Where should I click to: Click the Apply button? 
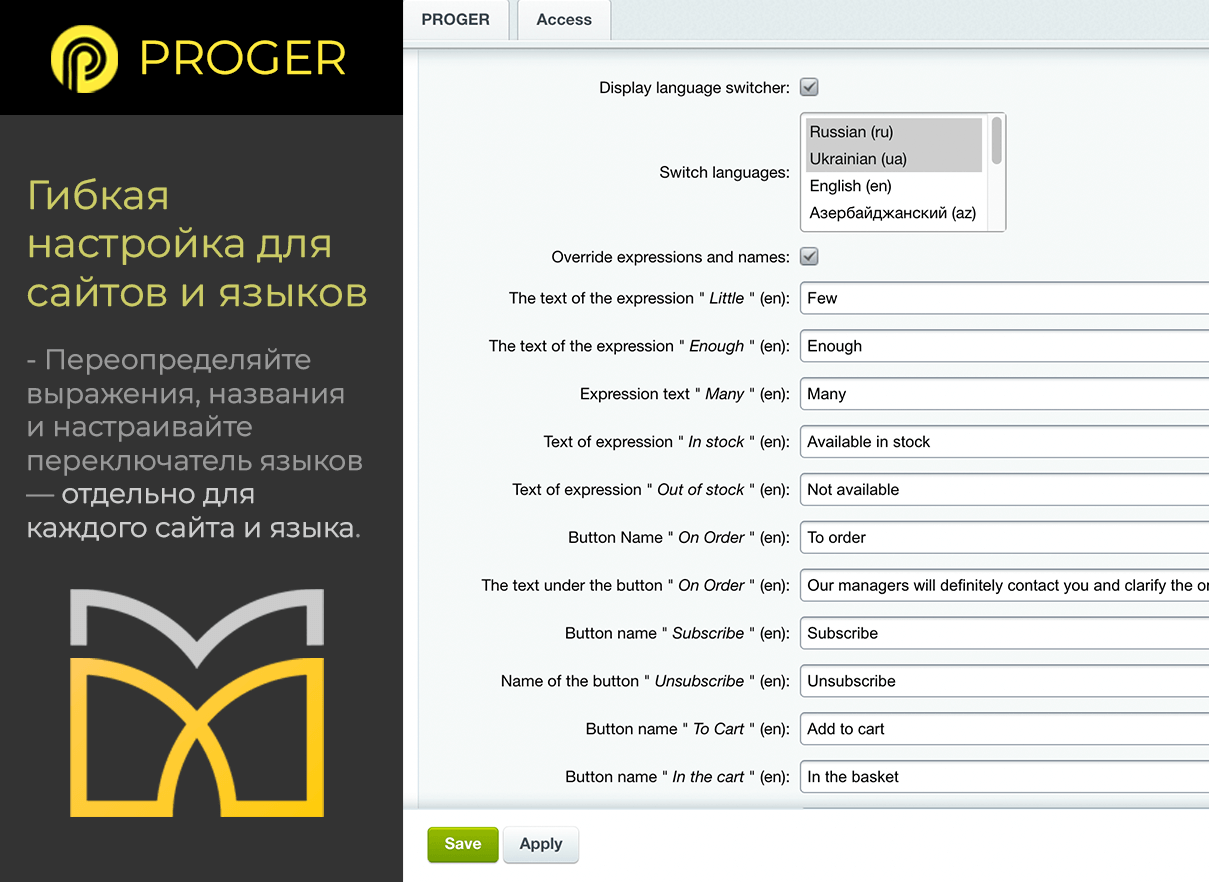(x=540, y=844)
